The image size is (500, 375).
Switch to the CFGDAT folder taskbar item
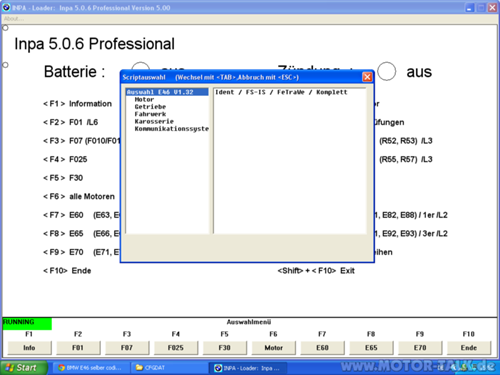168,368
